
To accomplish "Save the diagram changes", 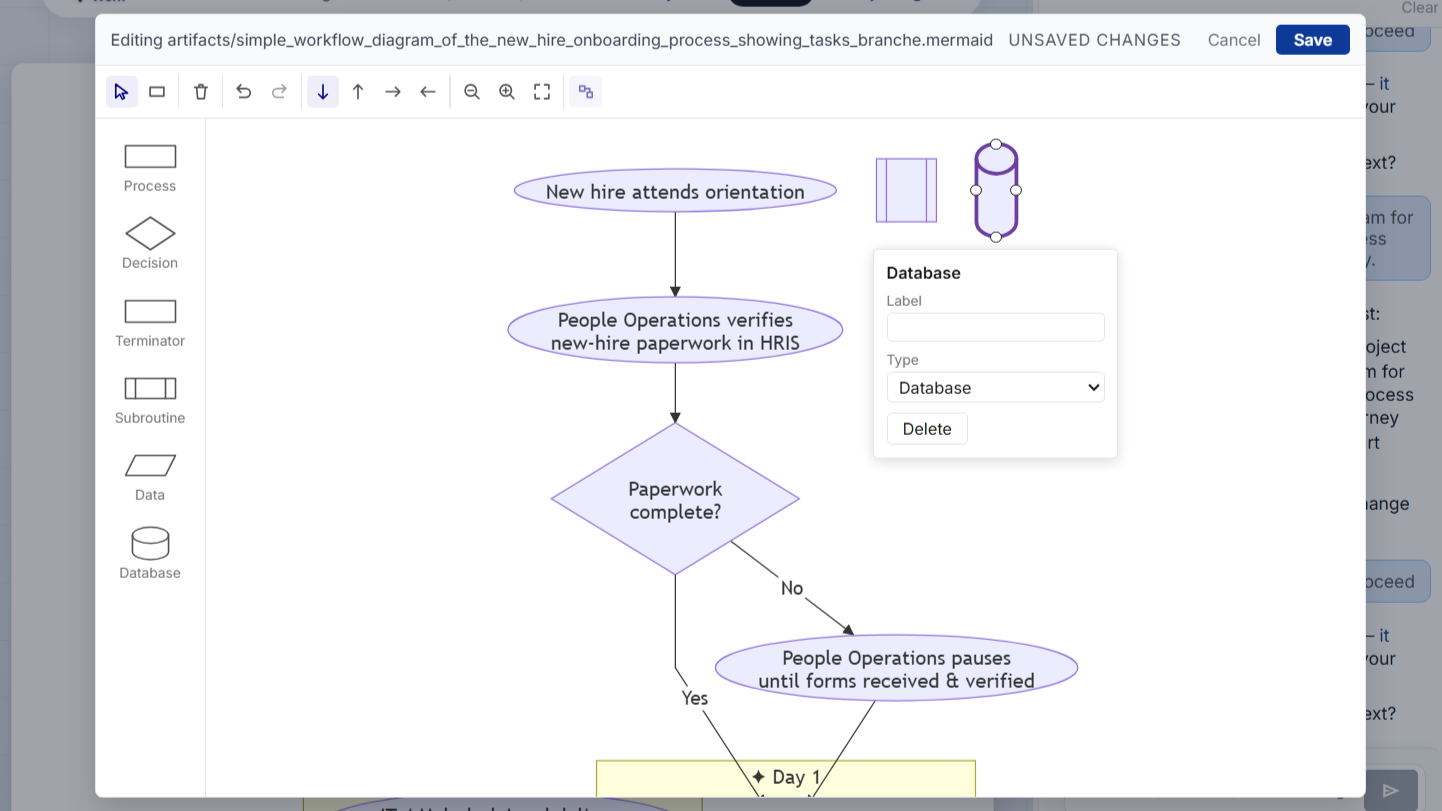I will 1313,40.
